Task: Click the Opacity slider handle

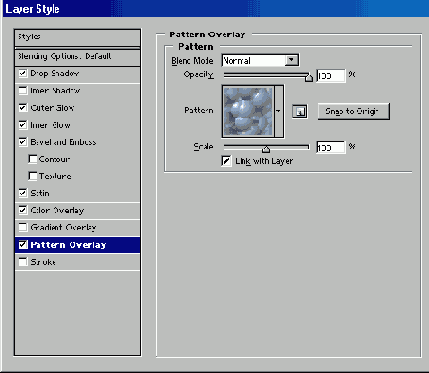Action: point(309,78)
